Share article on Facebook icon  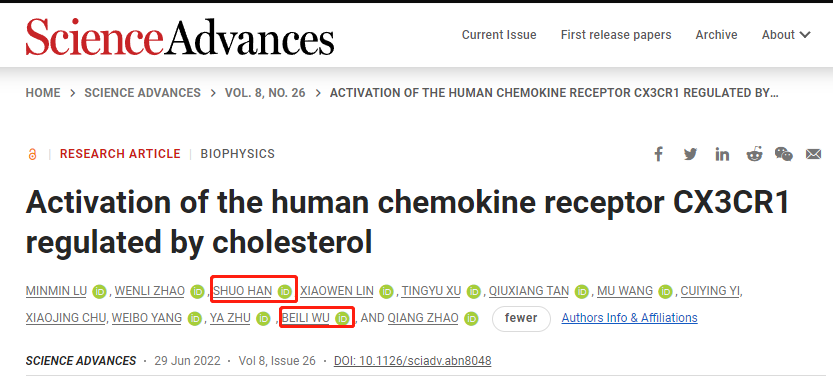[658, 154]
